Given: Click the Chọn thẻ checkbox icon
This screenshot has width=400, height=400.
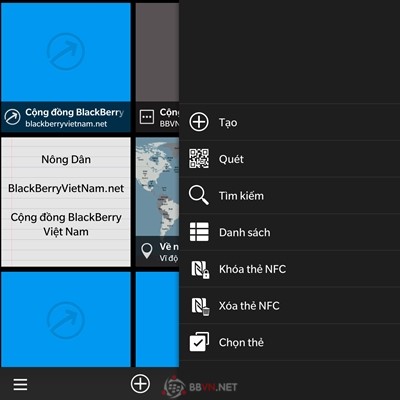Looking at the screenshot, I should 199,342.
